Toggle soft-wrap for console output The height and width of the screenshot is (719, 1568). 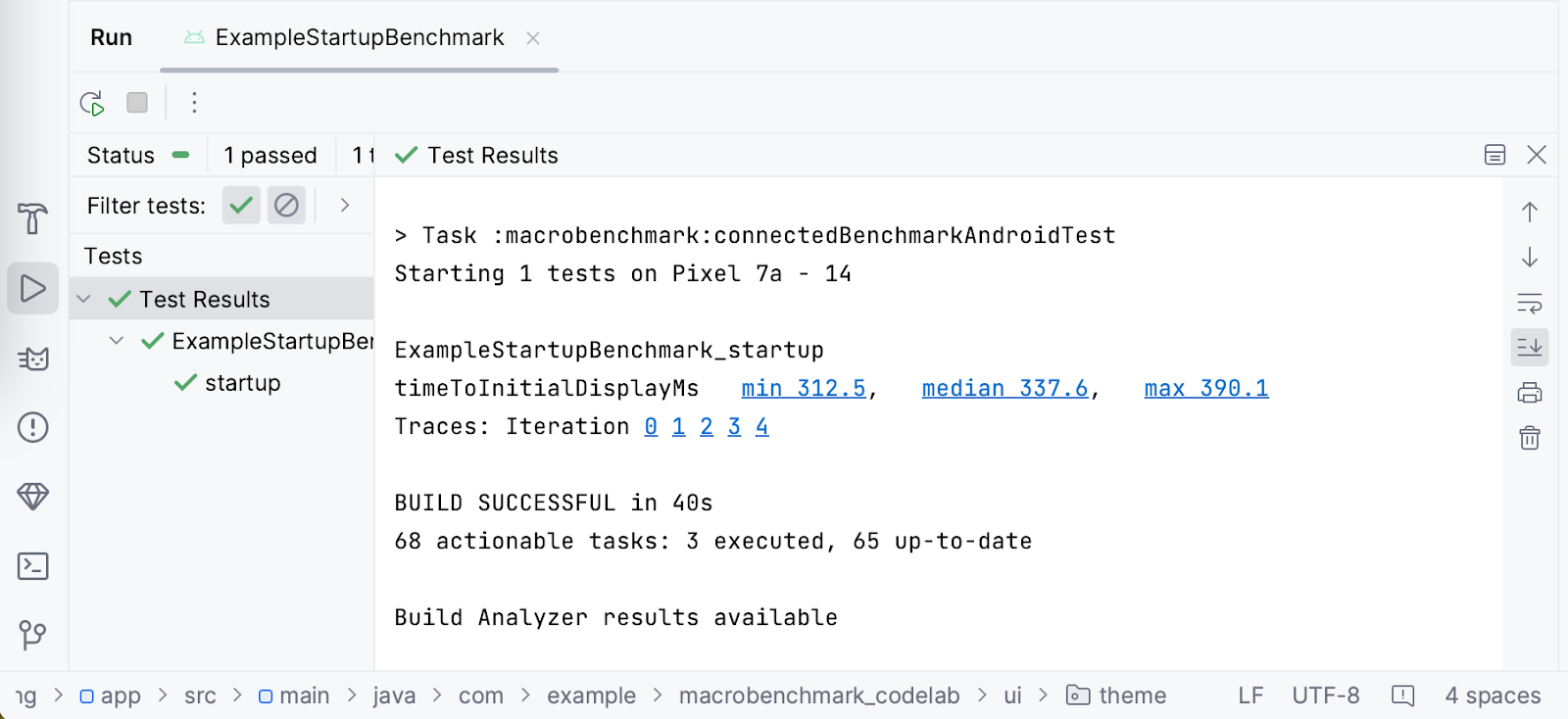point(1529,303)
